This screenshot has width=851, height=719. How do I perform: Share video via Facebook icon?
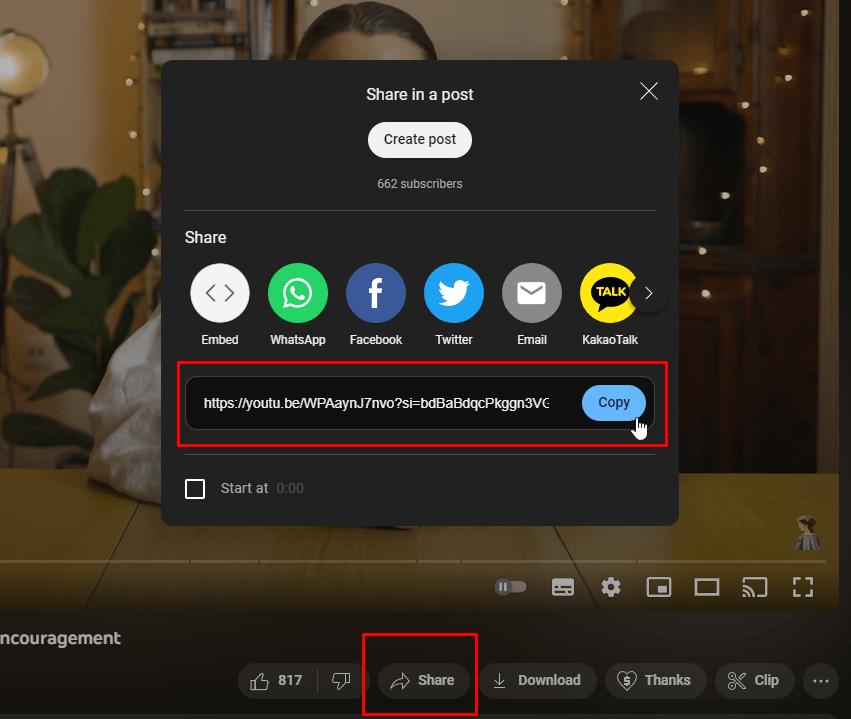click(x=376, y=293)
